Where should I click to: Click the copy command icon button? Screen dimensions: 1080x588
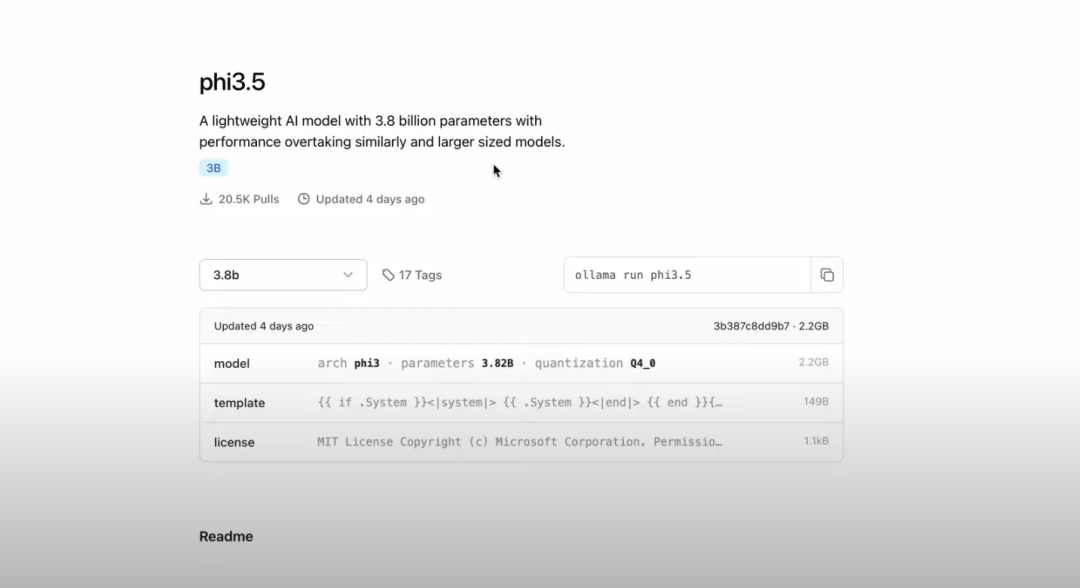point(827,275)
